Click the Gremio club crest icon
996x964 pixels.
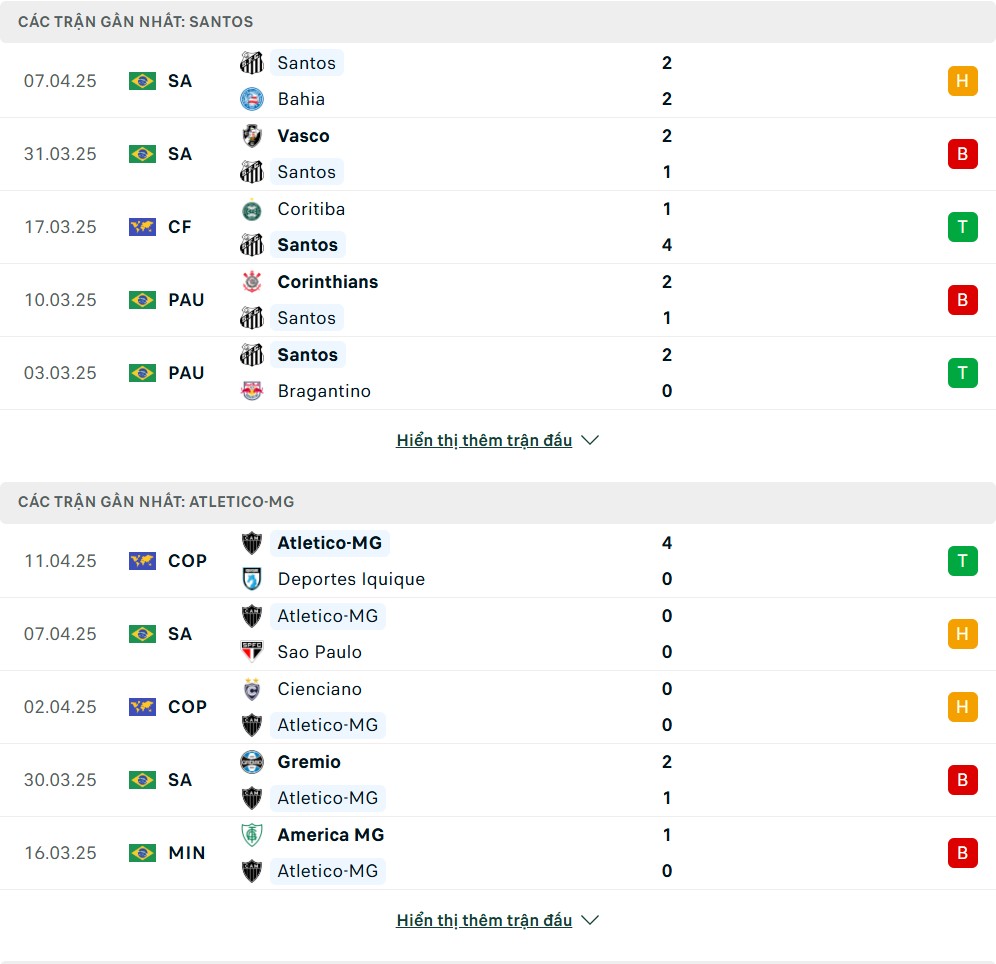[252, 762]
